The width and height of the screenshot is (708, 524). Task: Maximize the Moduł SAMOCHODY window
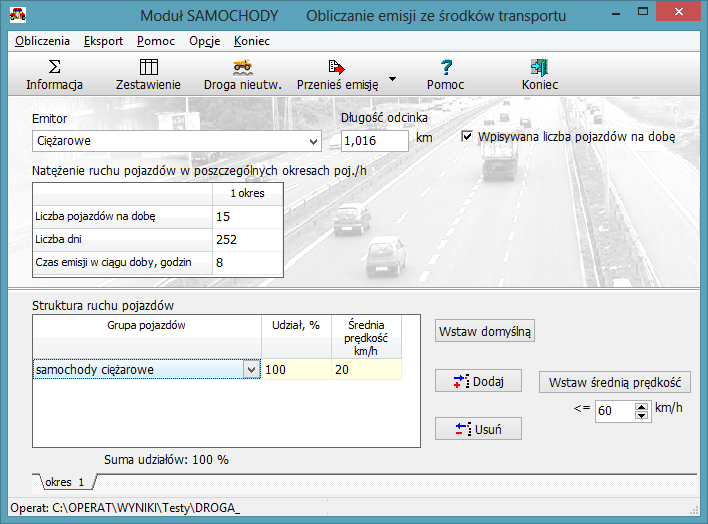pyautogui.click(x=643, y=12)
